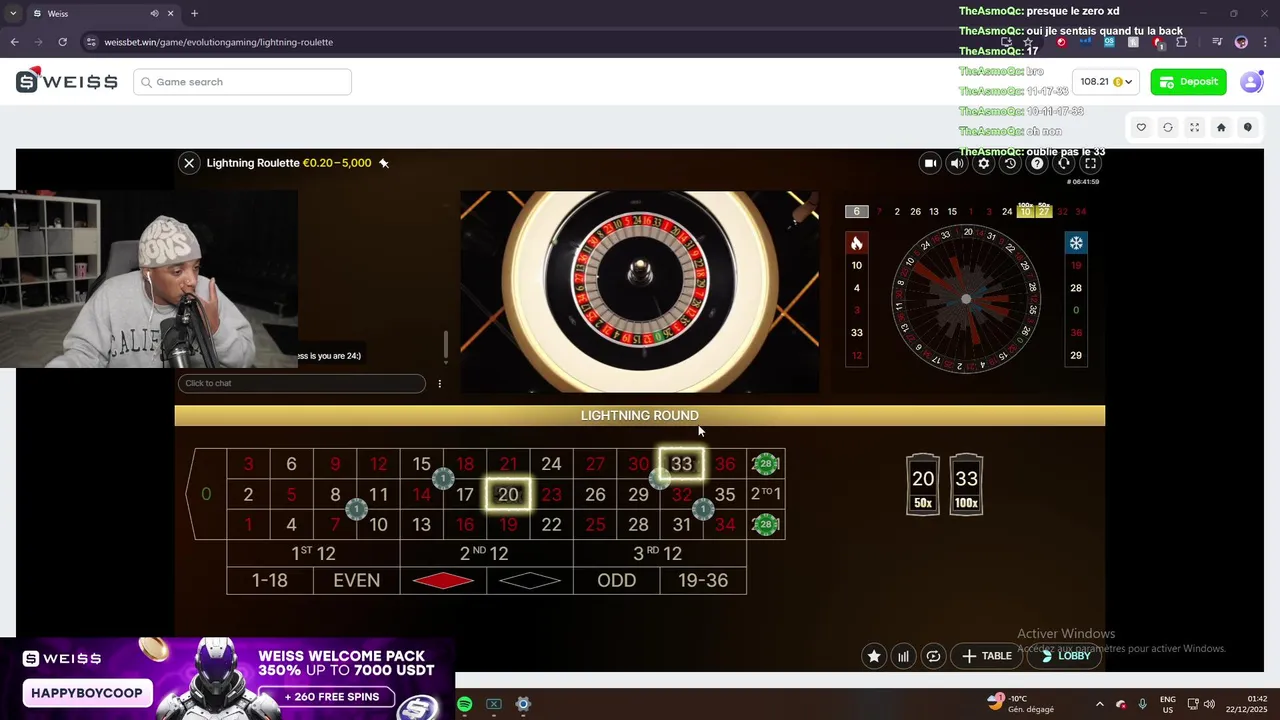Screen dimensions: 1280x720
Task: Click the autoplay circular arrows icon
Action: point(933,656)
